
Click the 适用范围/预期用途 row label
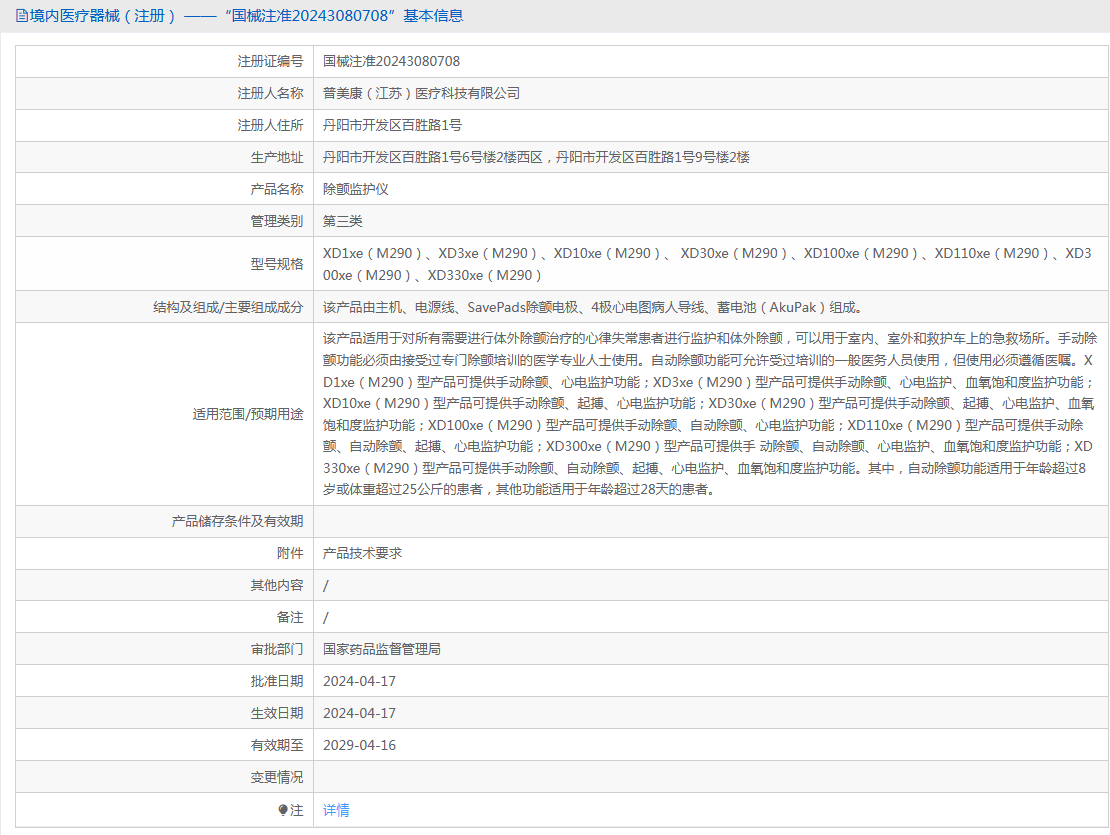tap(247, 414)
